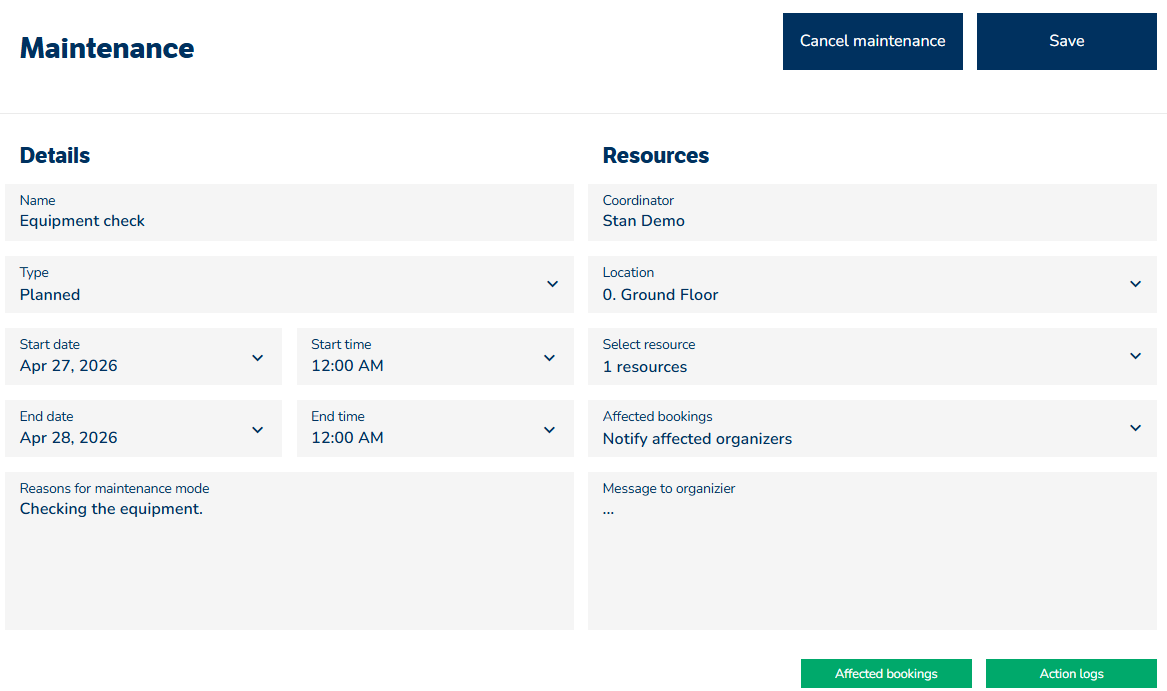The image size is (1167, 691).
Task: Click the '1 resources' value text
Action: pos(645,367)
